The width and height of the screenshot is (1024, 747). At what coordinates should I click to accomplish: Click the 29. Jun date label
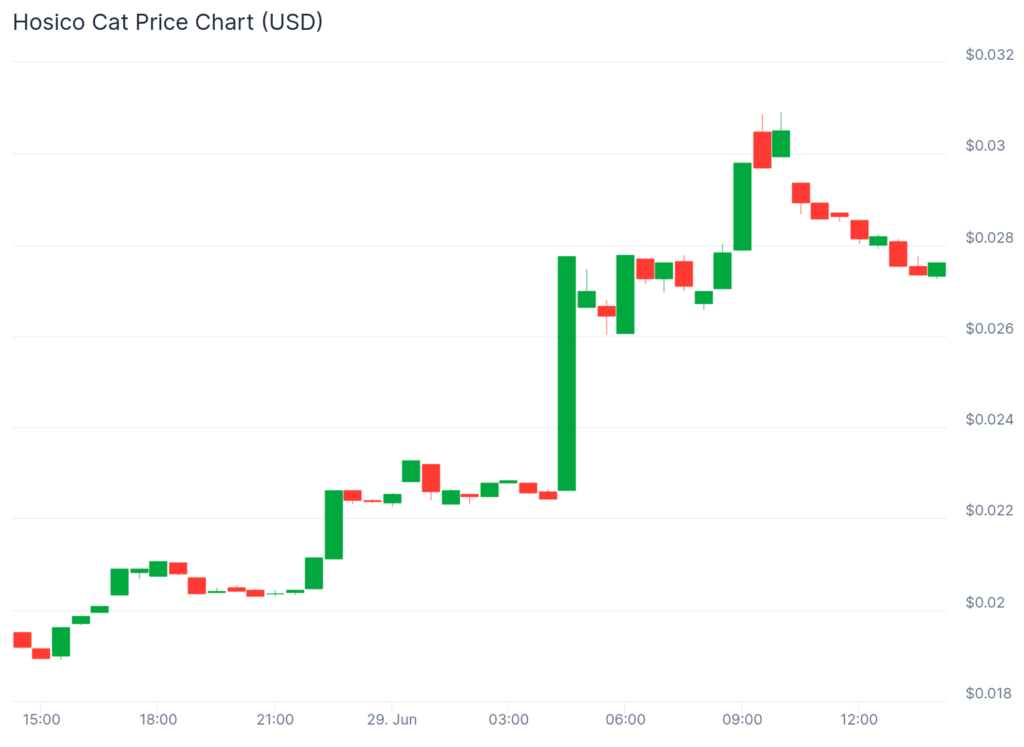coord(392,719)
